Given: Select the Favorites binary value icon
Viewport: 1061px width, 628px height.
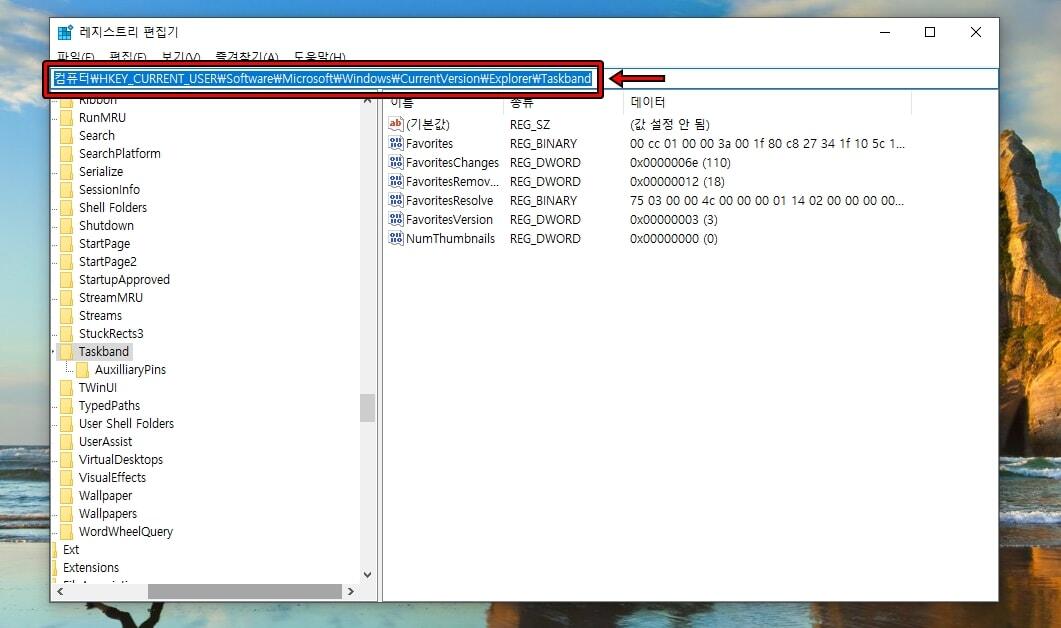Looking at the screenshot, I should coord(396,143).
